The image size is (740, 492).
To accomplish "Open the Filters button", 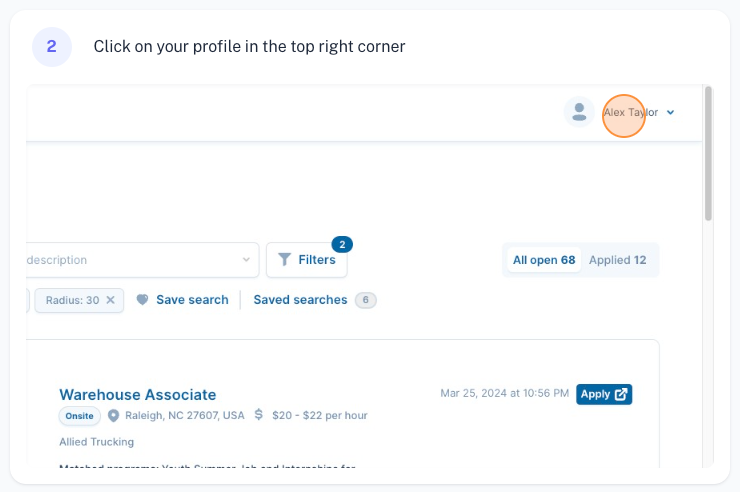I will point(307,260).
